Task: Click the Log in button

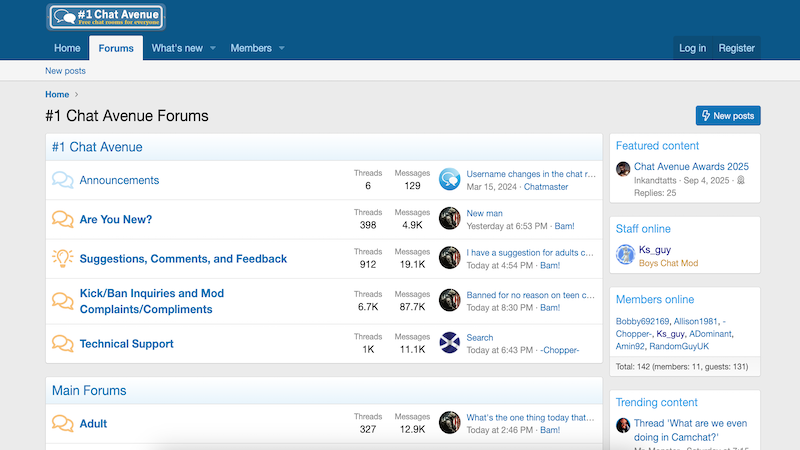Action: pos(692,48)
